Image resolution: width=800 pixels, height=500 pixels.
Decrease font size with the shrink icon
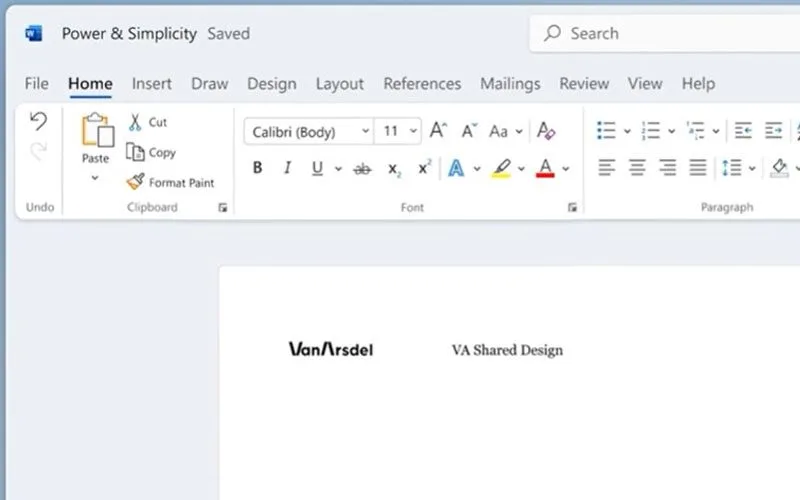(469, 131)
